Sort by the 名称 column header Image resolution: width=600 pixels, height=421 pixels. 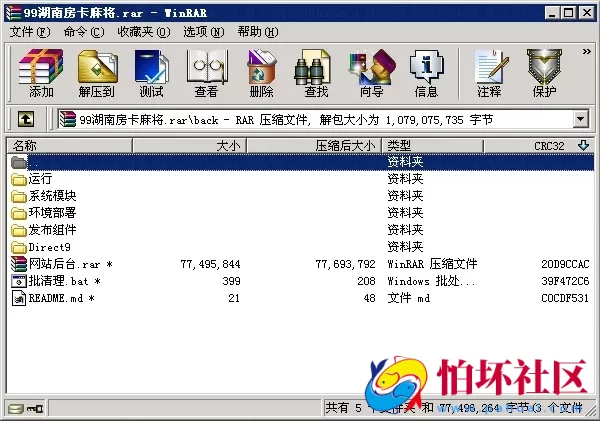(70, 146)
